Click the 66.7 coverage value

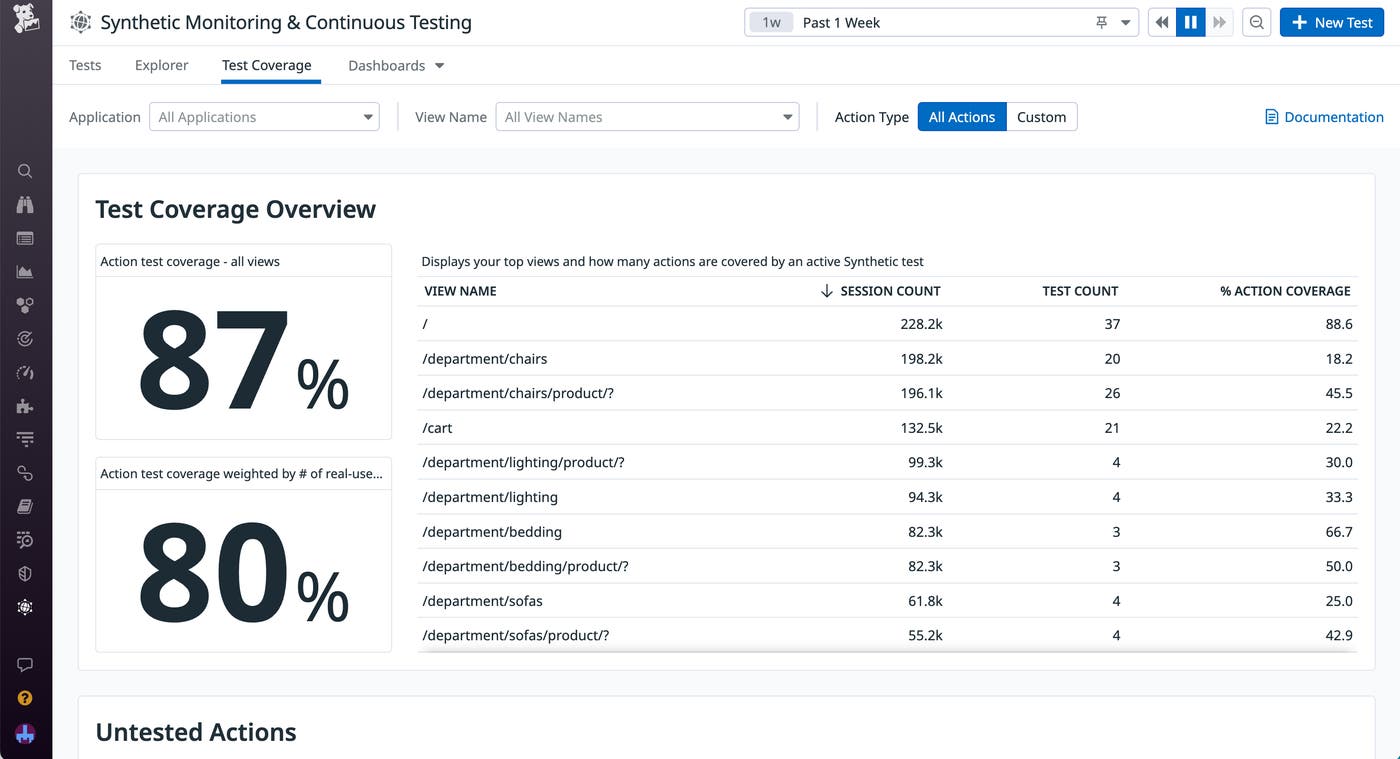point(1339,532)
